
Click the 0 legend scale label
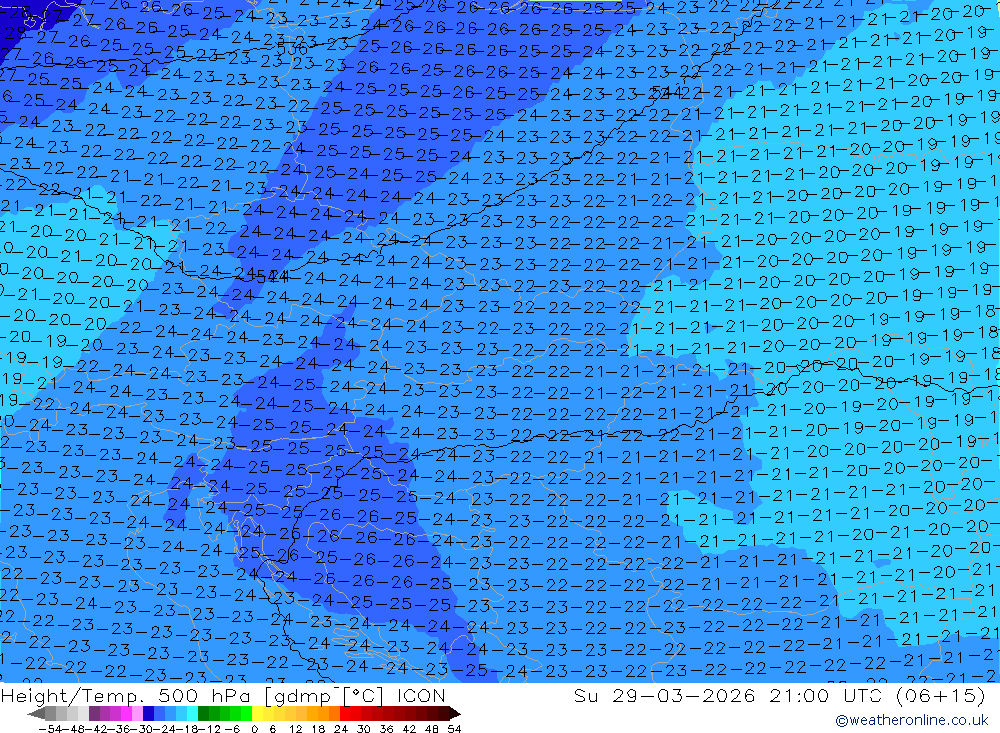click(x=254, y=729)
